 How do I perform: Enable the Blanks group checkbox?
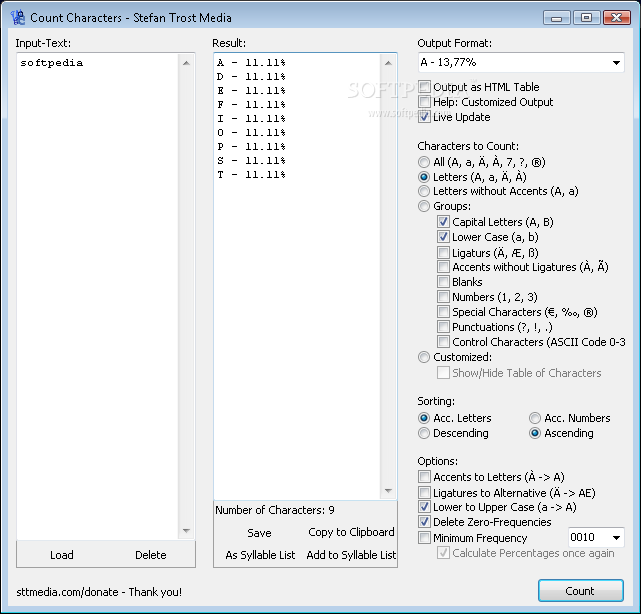coord(443,282)
